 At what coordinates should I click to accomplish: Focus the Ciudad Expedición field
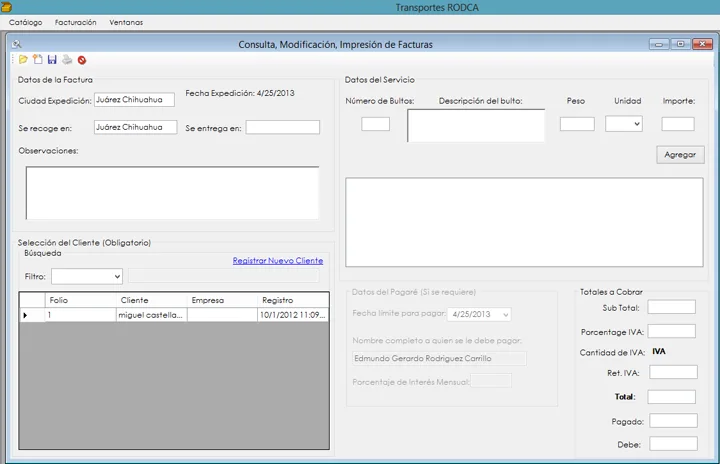(134, 100)
